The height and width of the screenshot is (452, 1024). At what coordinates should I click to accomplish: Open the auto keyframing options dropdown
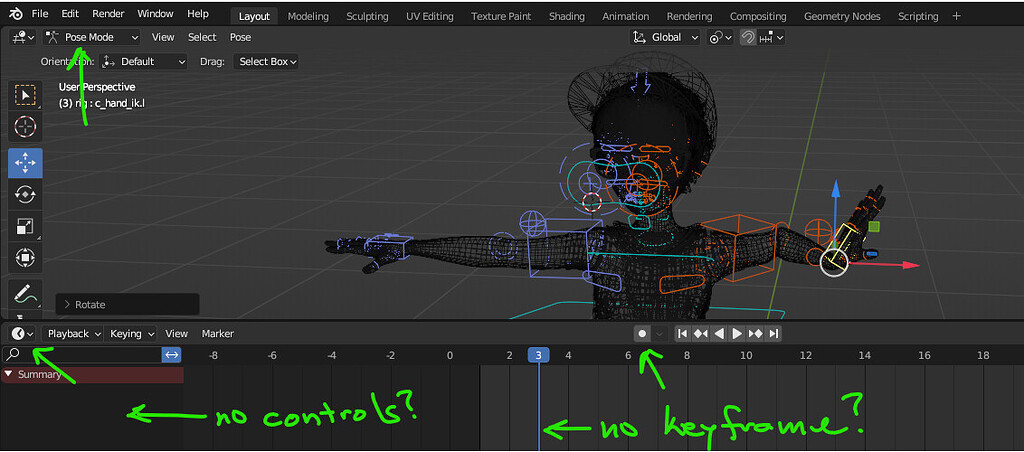[660, 334]
